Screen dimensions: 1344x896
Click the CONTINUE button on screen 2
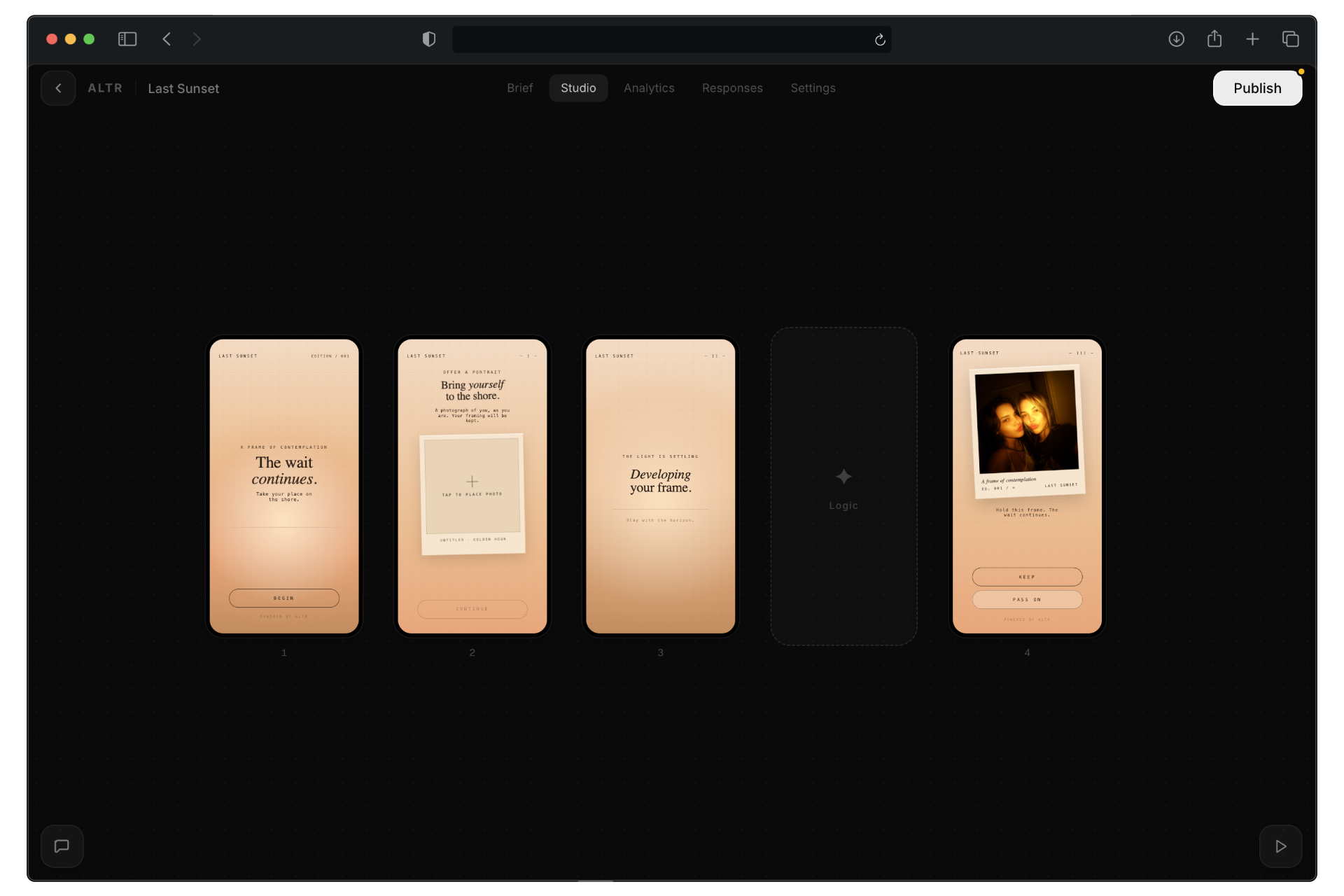click(472, 609)
